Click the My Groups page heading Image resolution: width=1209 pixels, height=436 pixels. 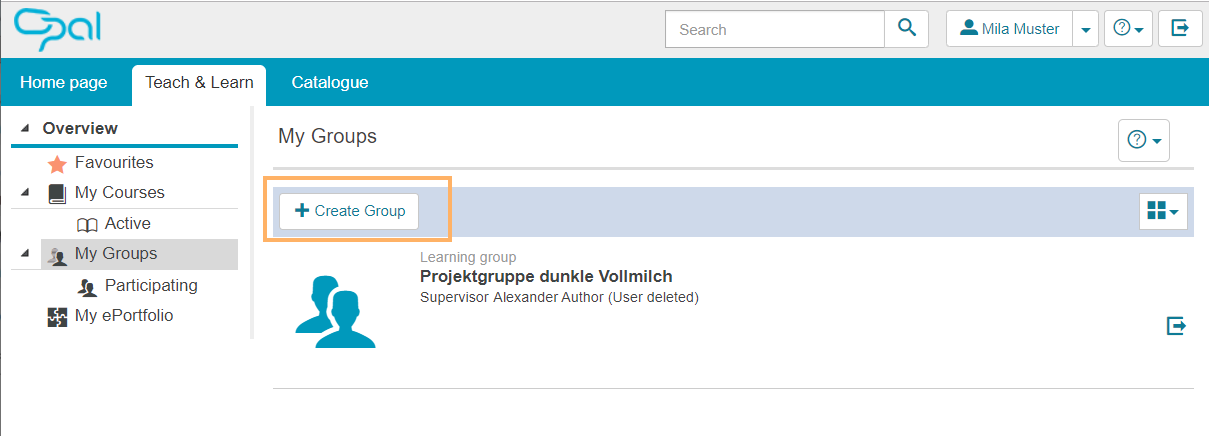click(x=327, y=136)
